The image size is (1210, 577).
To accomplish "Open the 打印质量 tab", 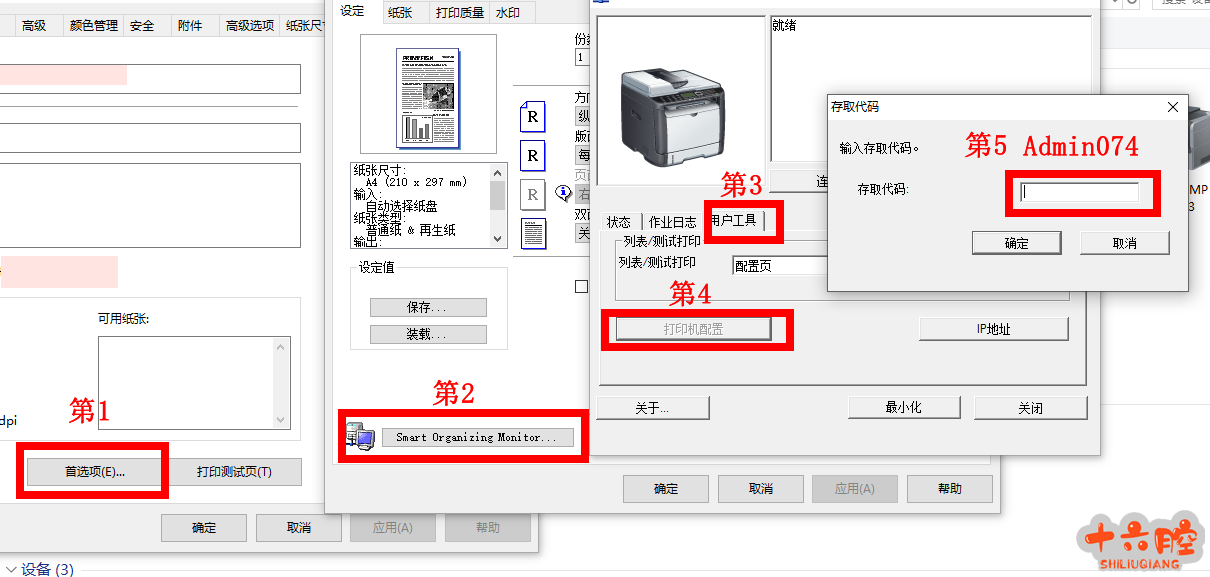I will 460,12.
